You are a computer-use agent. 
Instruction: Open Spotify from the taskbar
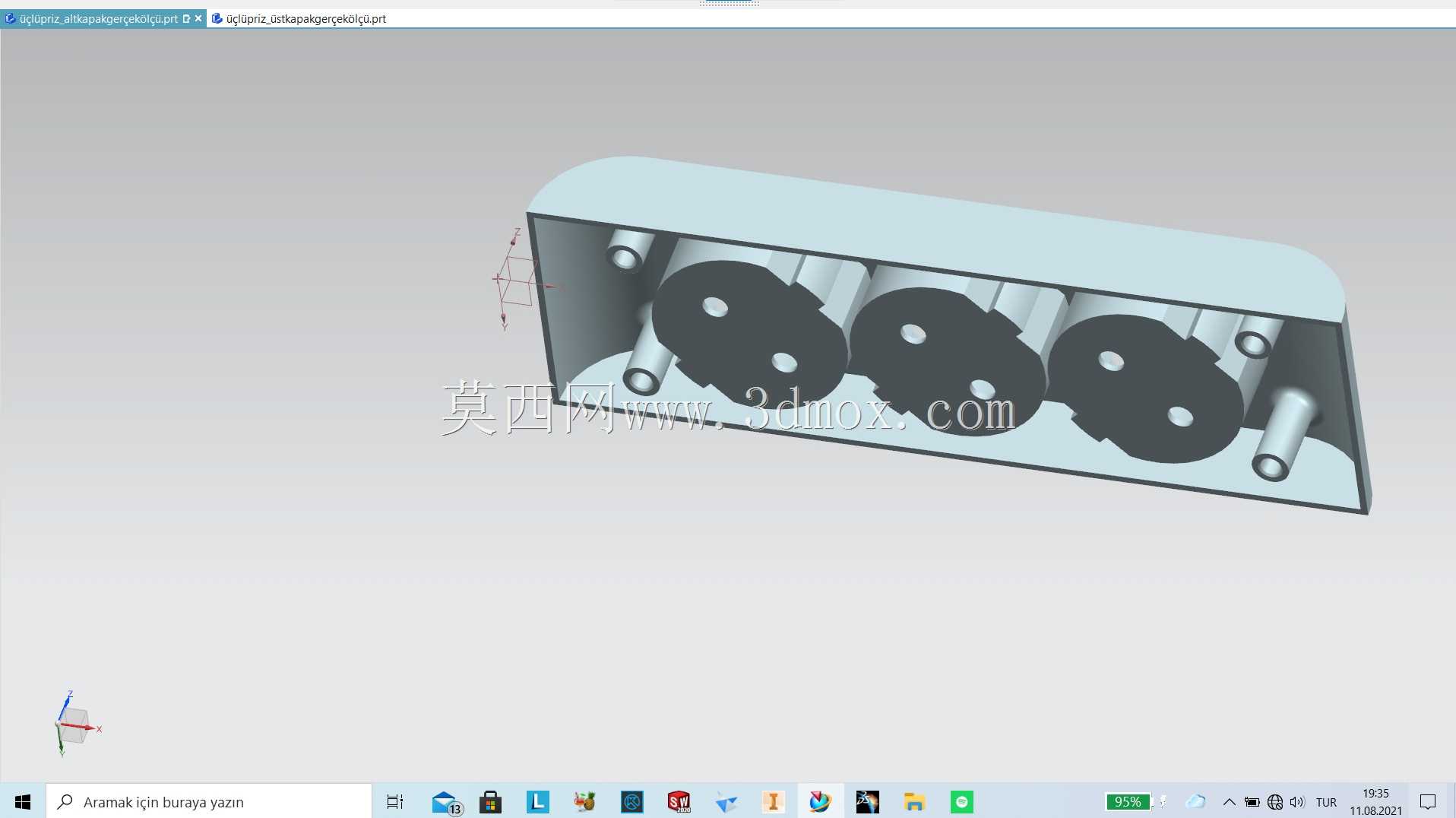coord(961,801)
